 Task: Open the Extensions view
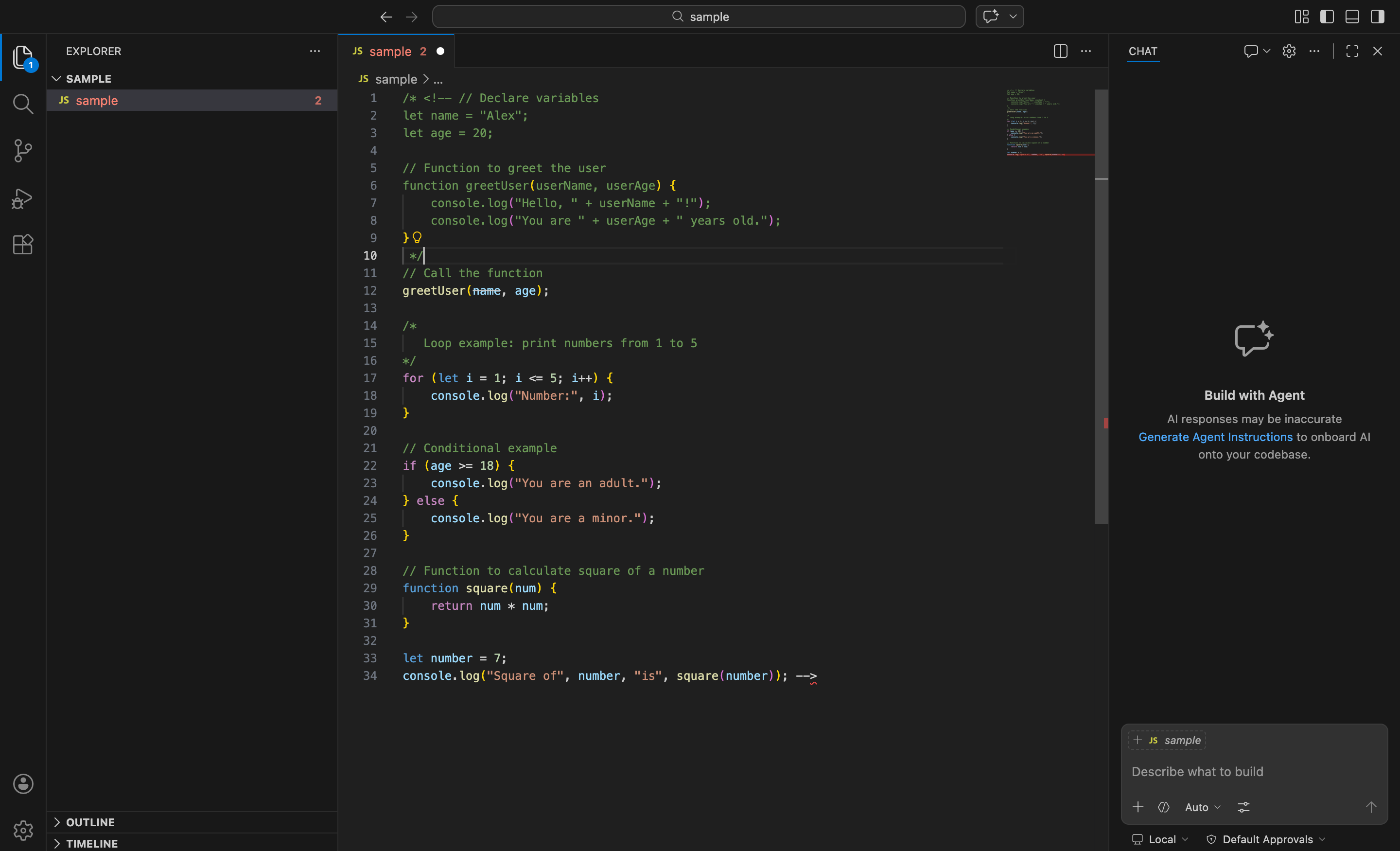(23, 245)
